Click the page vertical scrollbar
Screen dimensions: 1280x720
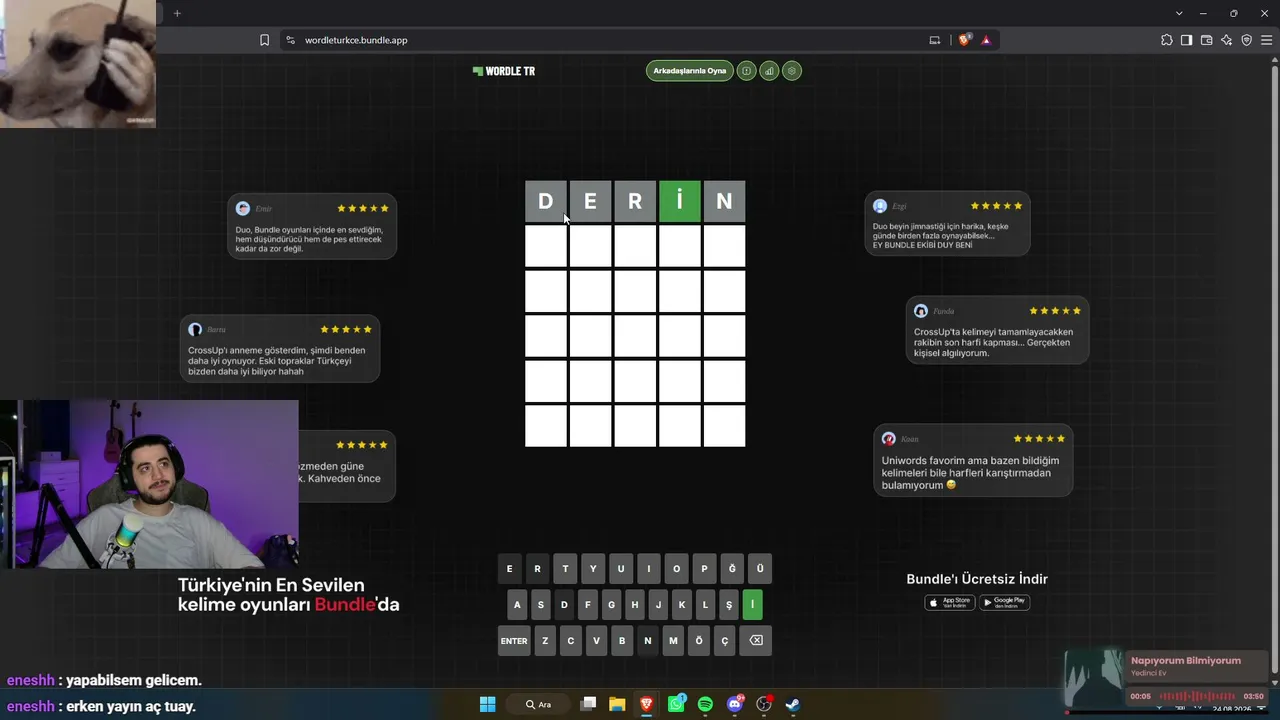[1276, 370]
